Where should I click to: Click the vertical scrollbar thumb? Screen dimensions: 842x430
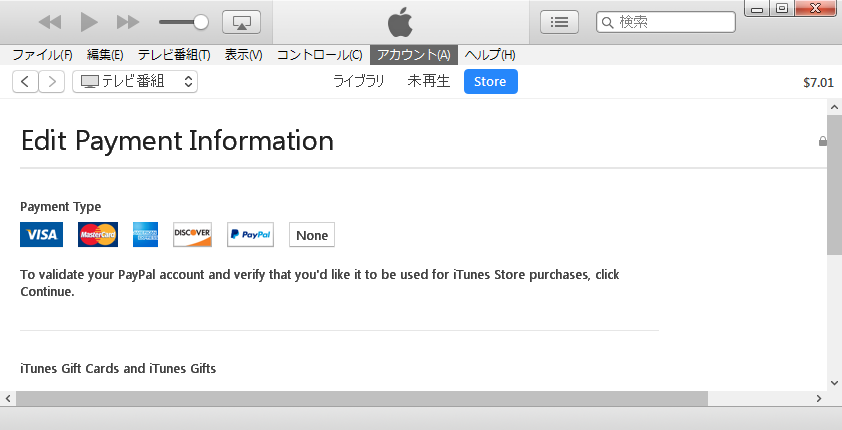click(834, 185)
